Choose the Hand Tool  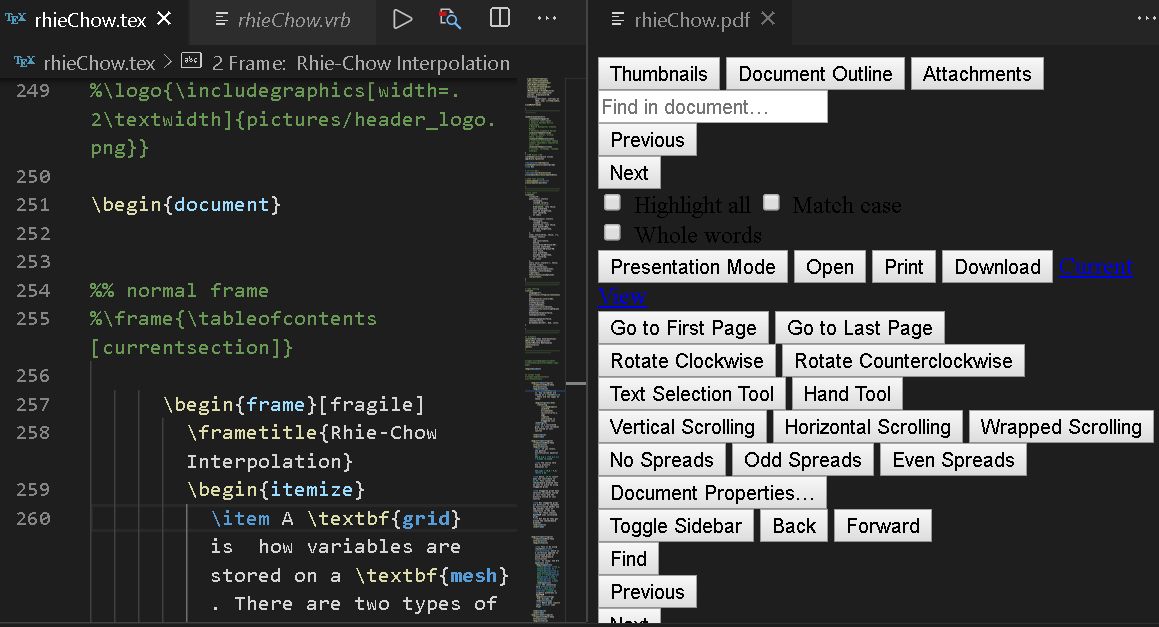[x=847, y=394]
